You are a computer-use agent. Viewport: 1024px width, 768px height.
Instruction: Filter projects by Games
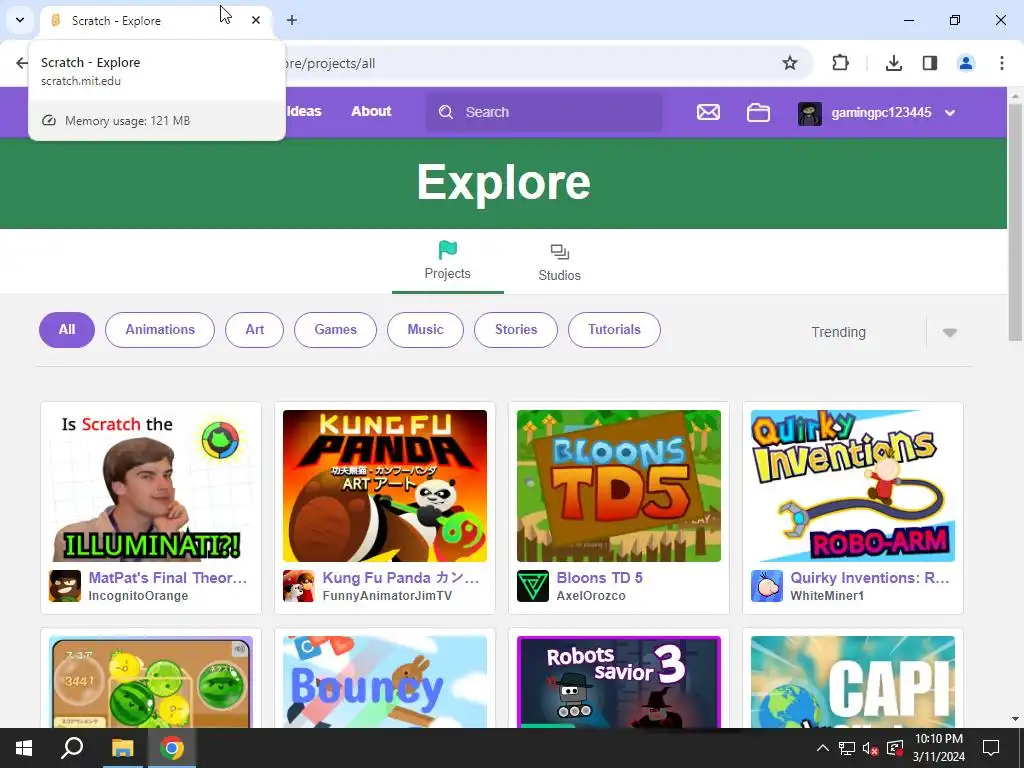[336, 330]
